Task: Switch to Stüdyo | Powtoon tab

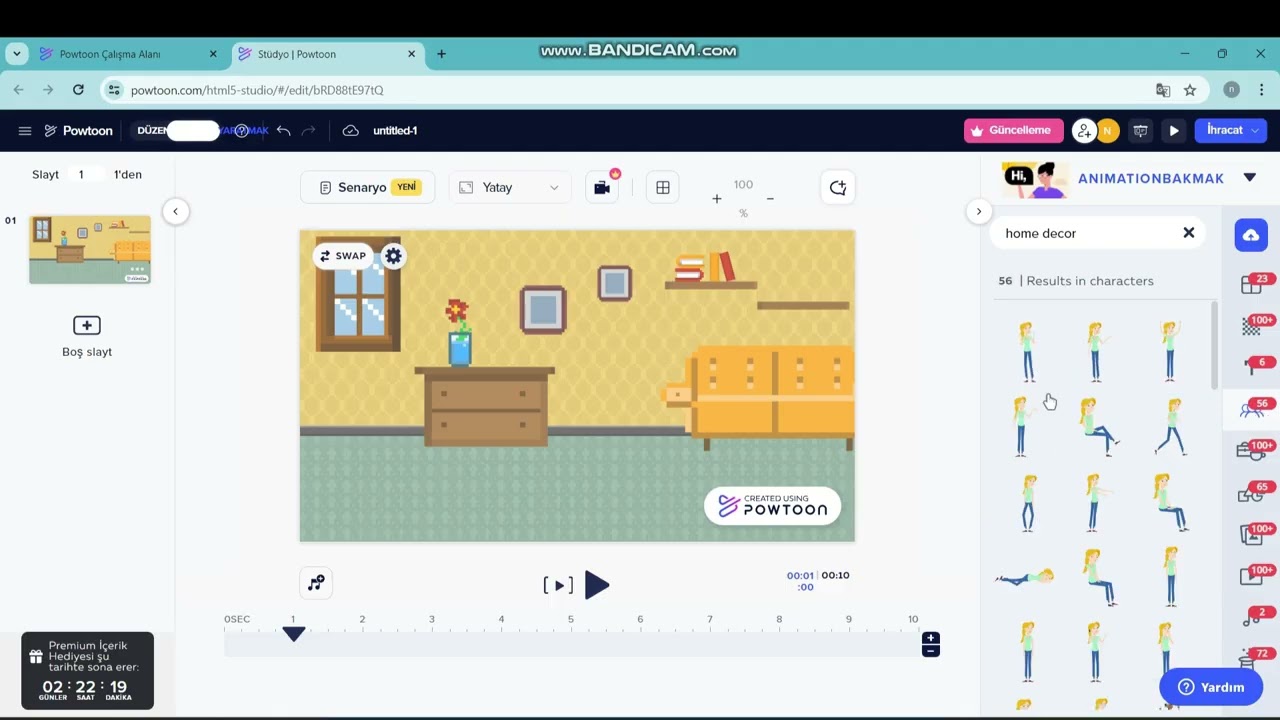Action: click(x=327, y=54)
